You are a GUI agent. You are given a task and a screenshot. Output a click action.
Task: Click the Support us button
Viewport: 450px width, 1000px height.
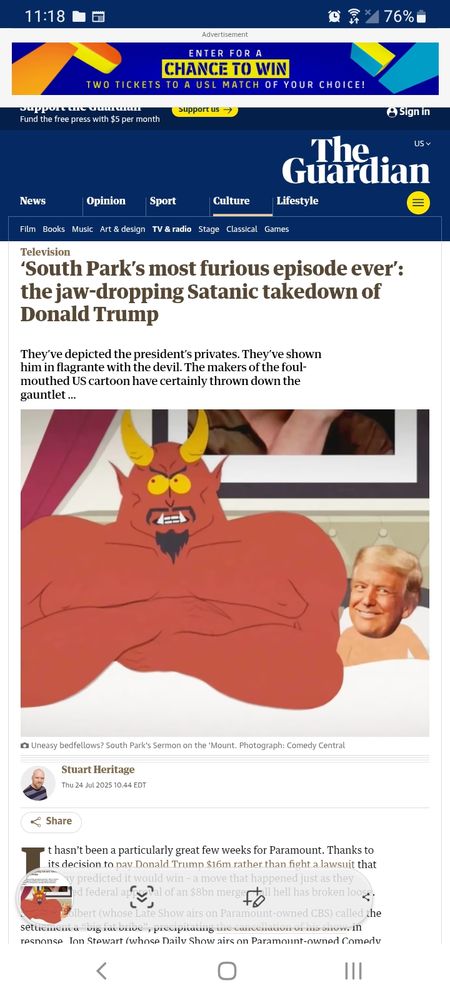pyautogui.click(x=205, y=110)
